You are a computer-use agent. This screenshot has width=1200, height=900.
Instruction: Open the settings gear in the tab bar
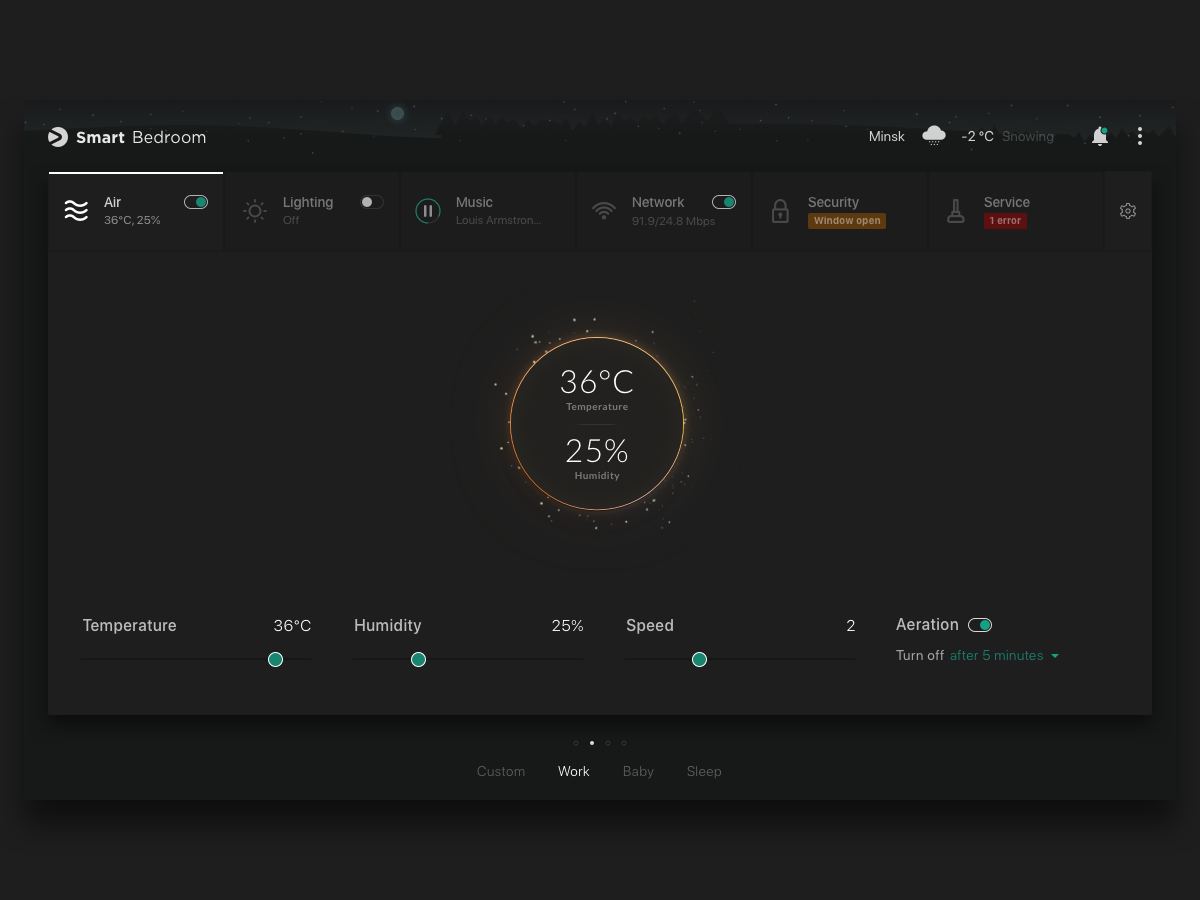coord(1128,211)
